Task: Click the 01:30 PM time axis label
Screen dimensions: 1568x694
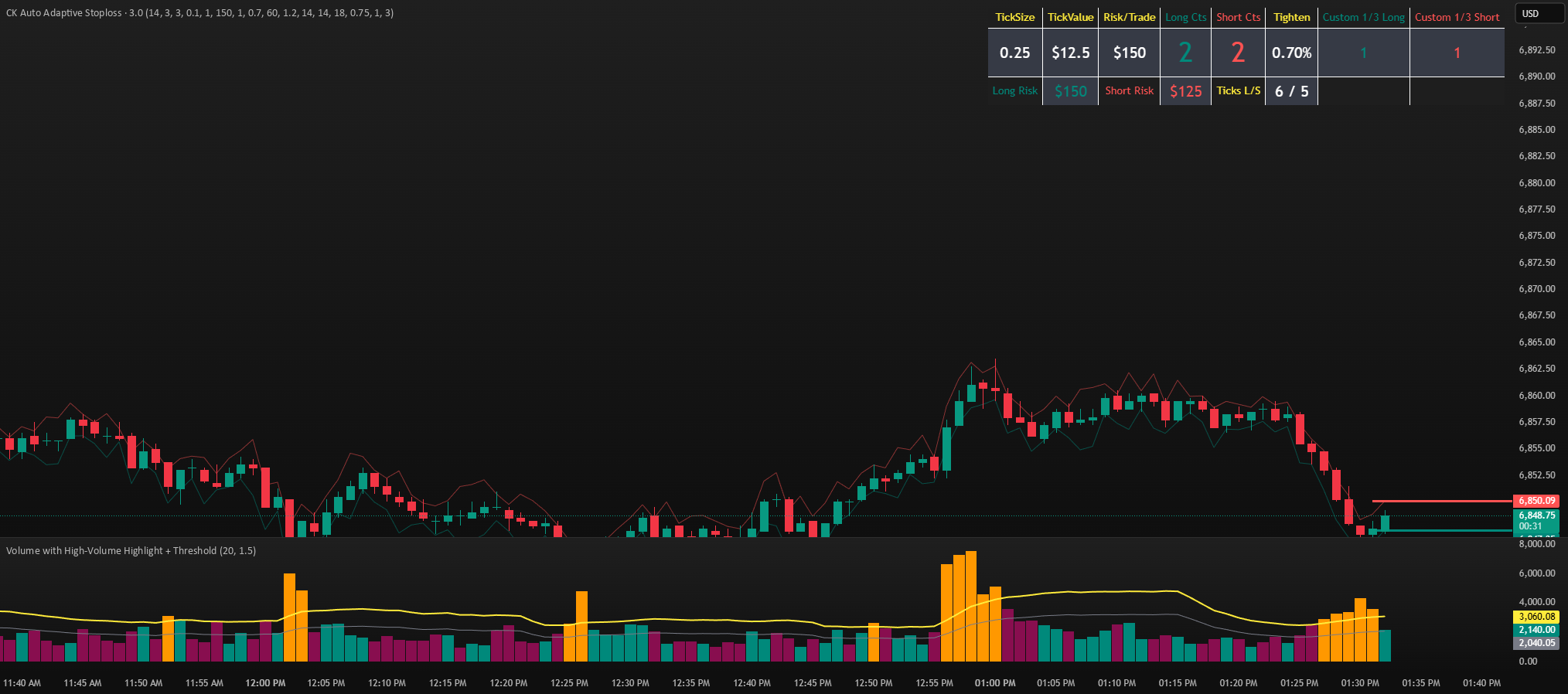Action: pyautogui.click(x=1360, y=683)
